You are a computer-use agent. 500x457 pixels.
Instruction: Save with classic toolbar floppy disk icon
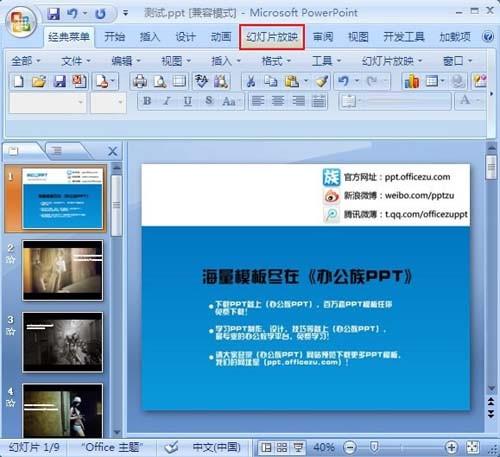[x=59, y=81]
